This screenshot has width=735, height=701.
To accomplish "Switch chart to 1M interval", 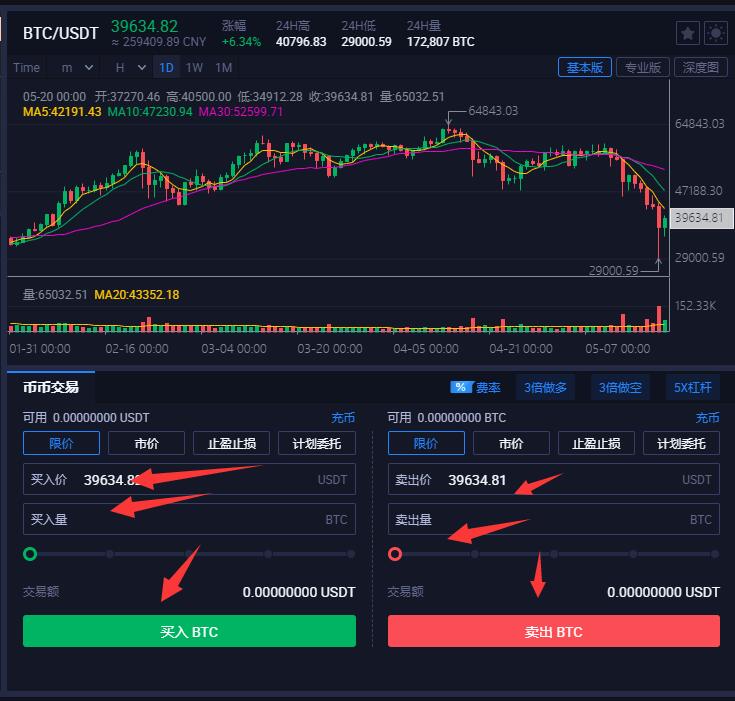I will click(x=224, y=68).
